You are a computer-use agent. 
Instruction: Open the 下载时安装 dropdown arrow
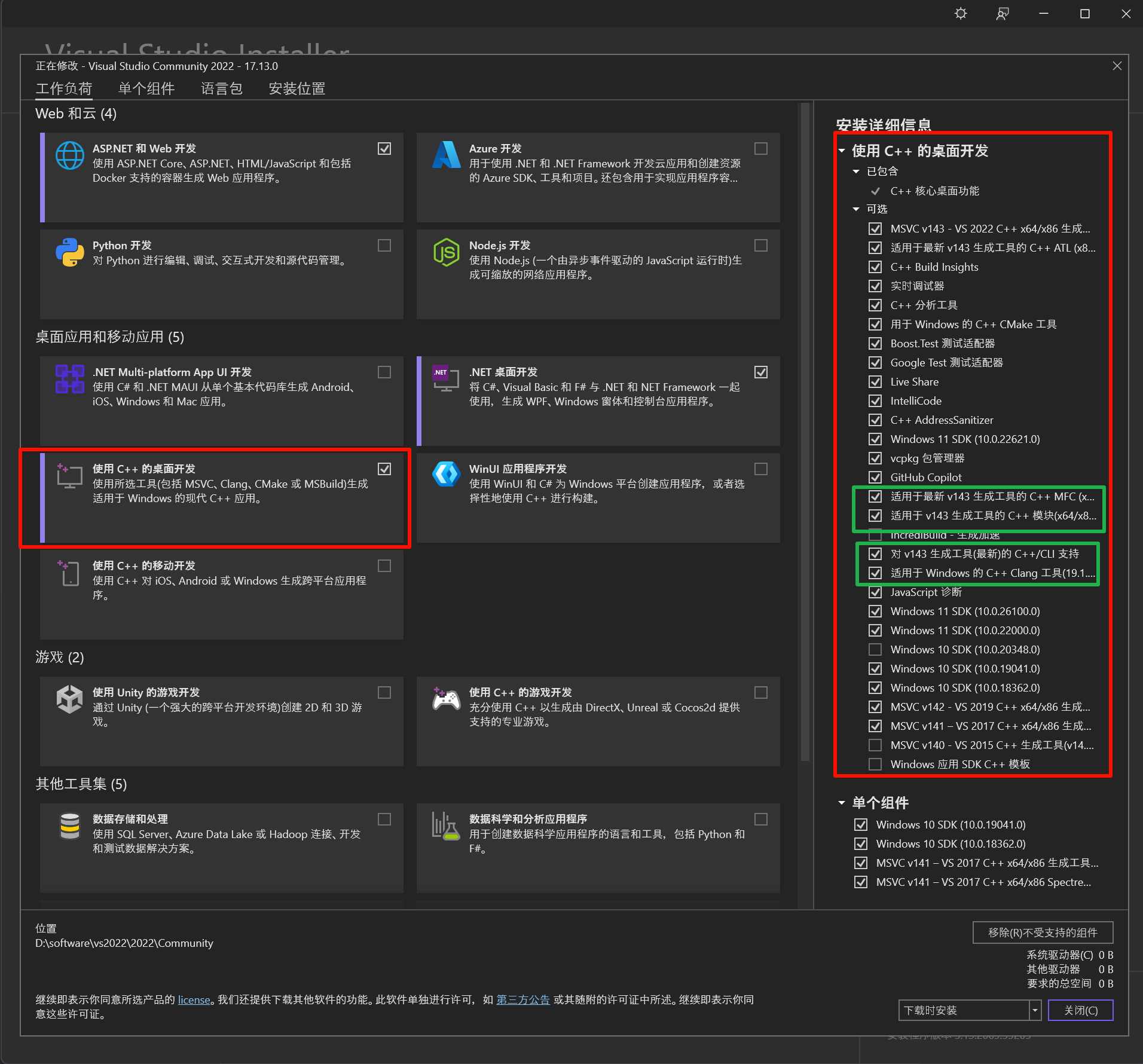point(1035,1010)
